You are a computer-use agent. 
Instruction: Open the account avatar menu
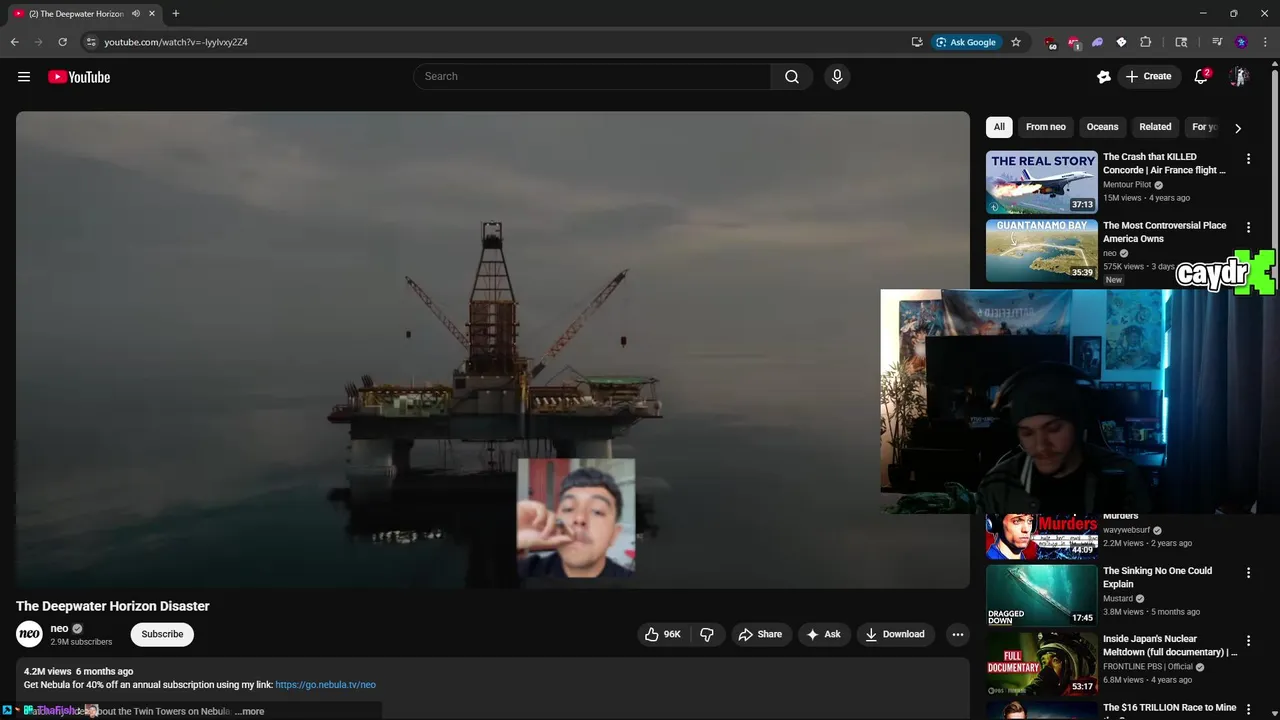coord(1239,77)
